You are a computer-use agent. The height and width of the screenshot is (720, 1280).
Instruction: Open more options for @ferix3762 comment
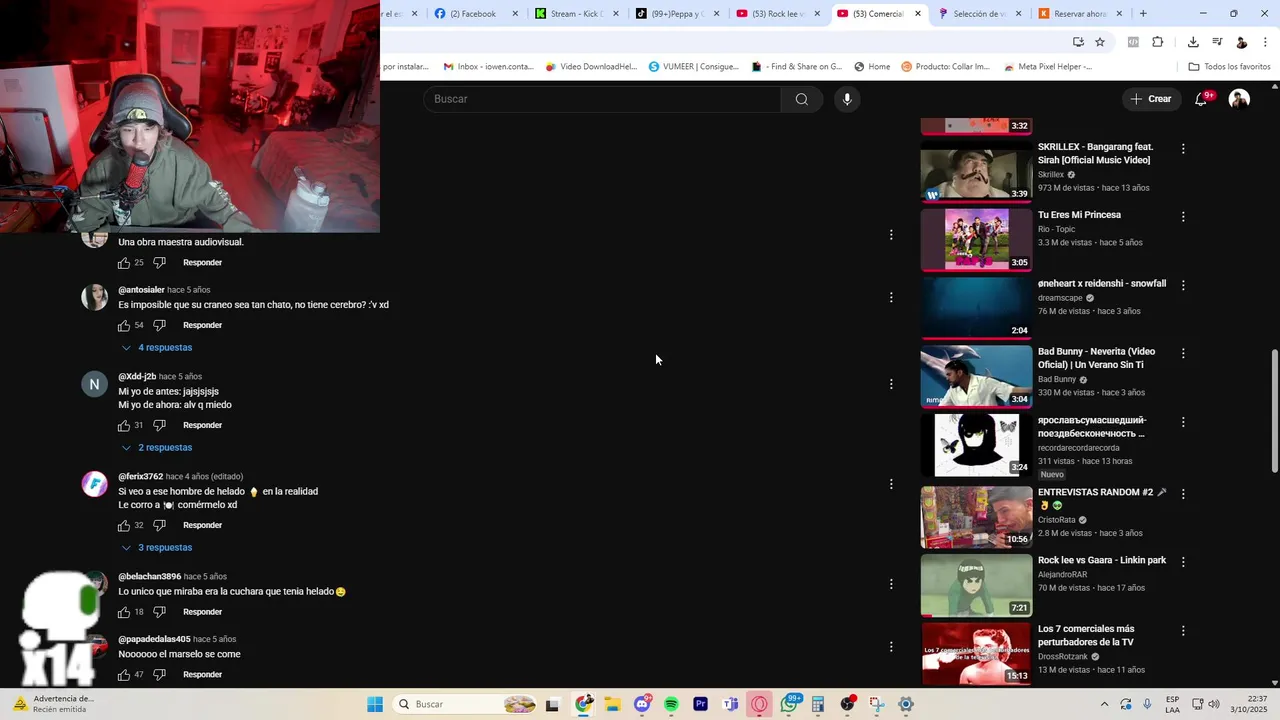point(891,484)
